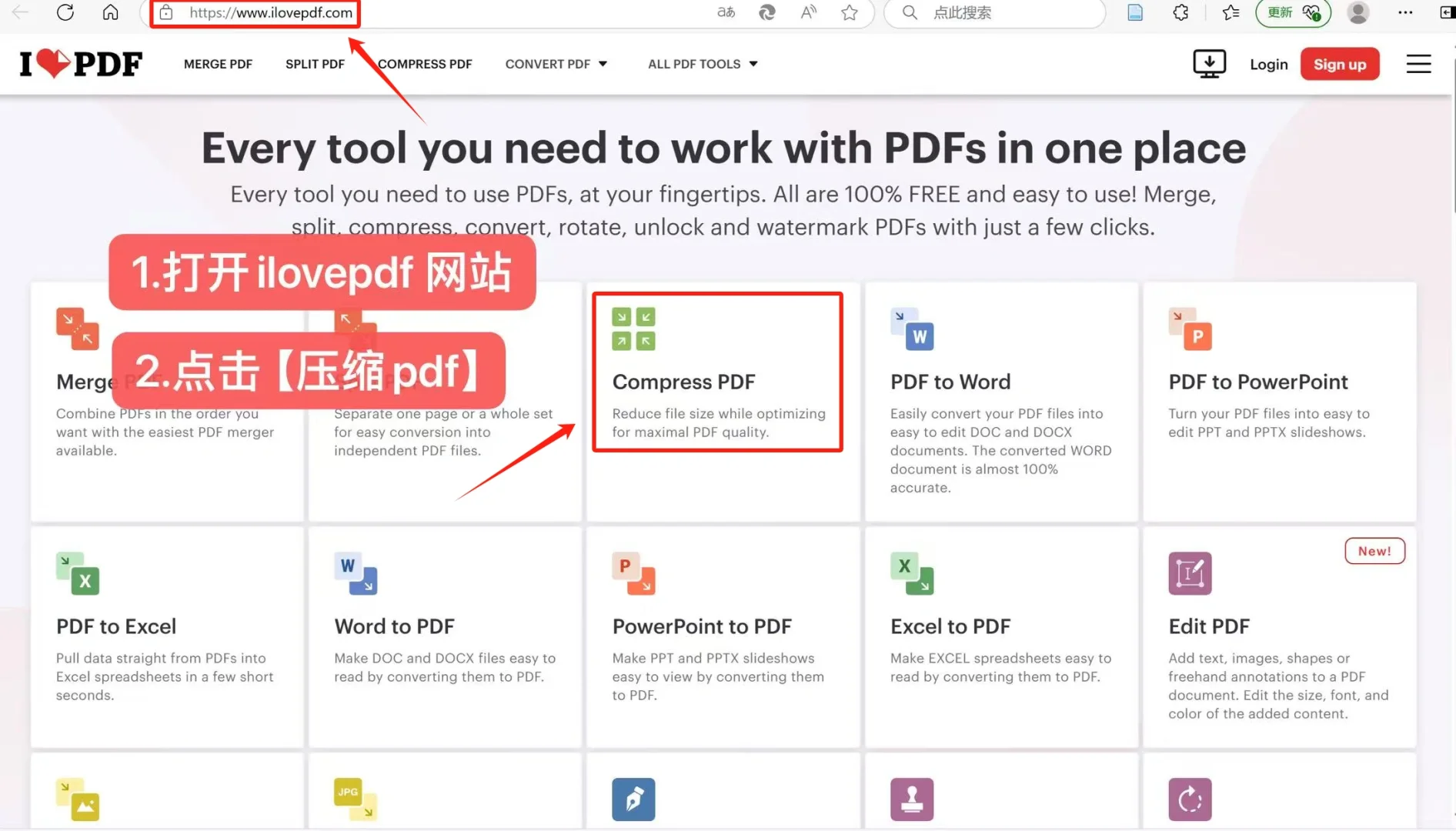Go to browser home page icon
1456x831 pixels.
(111, 12)
